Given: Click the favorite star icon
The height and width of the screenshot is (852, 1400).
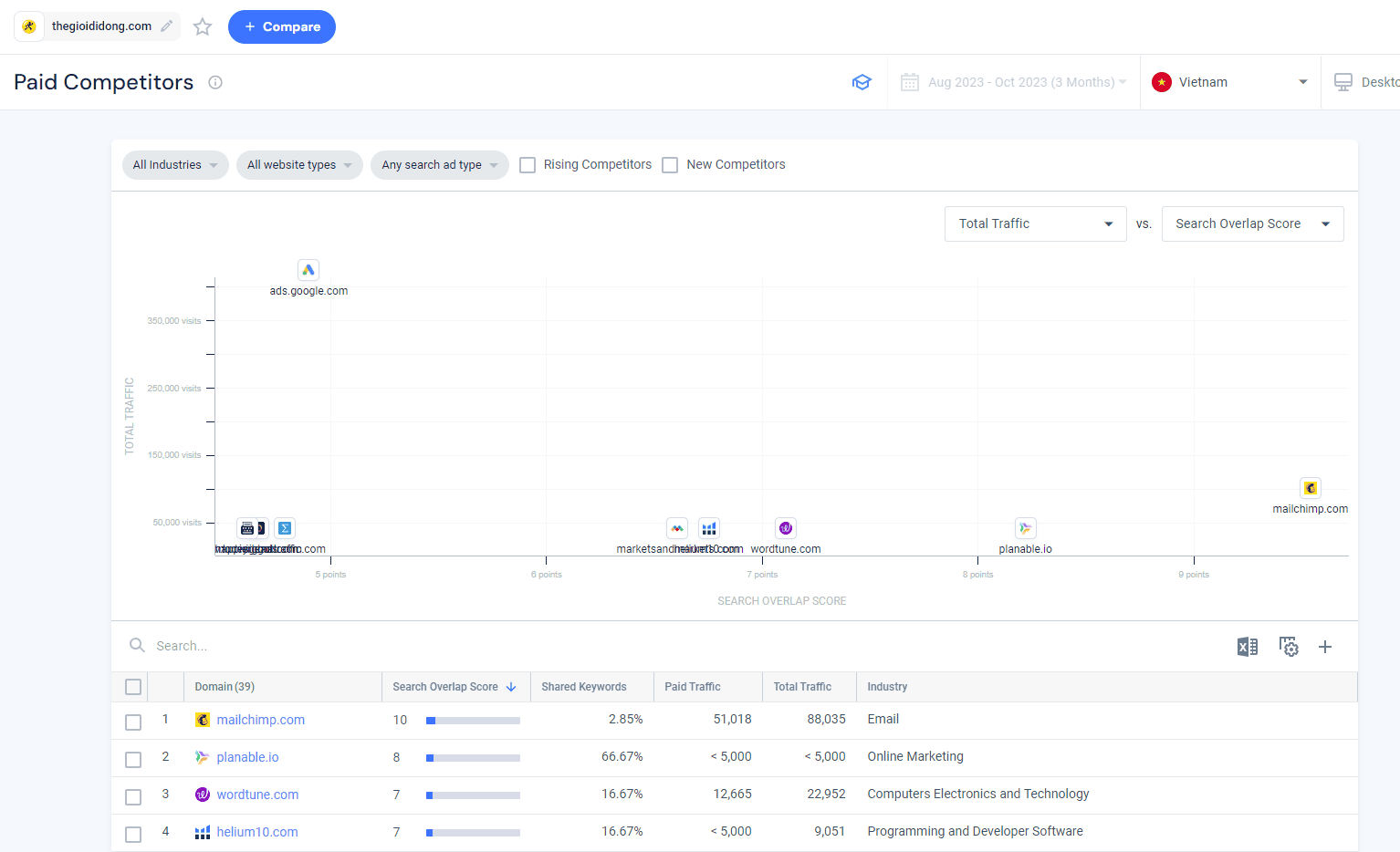Looking at the screenshot, I should pos(203,27).
